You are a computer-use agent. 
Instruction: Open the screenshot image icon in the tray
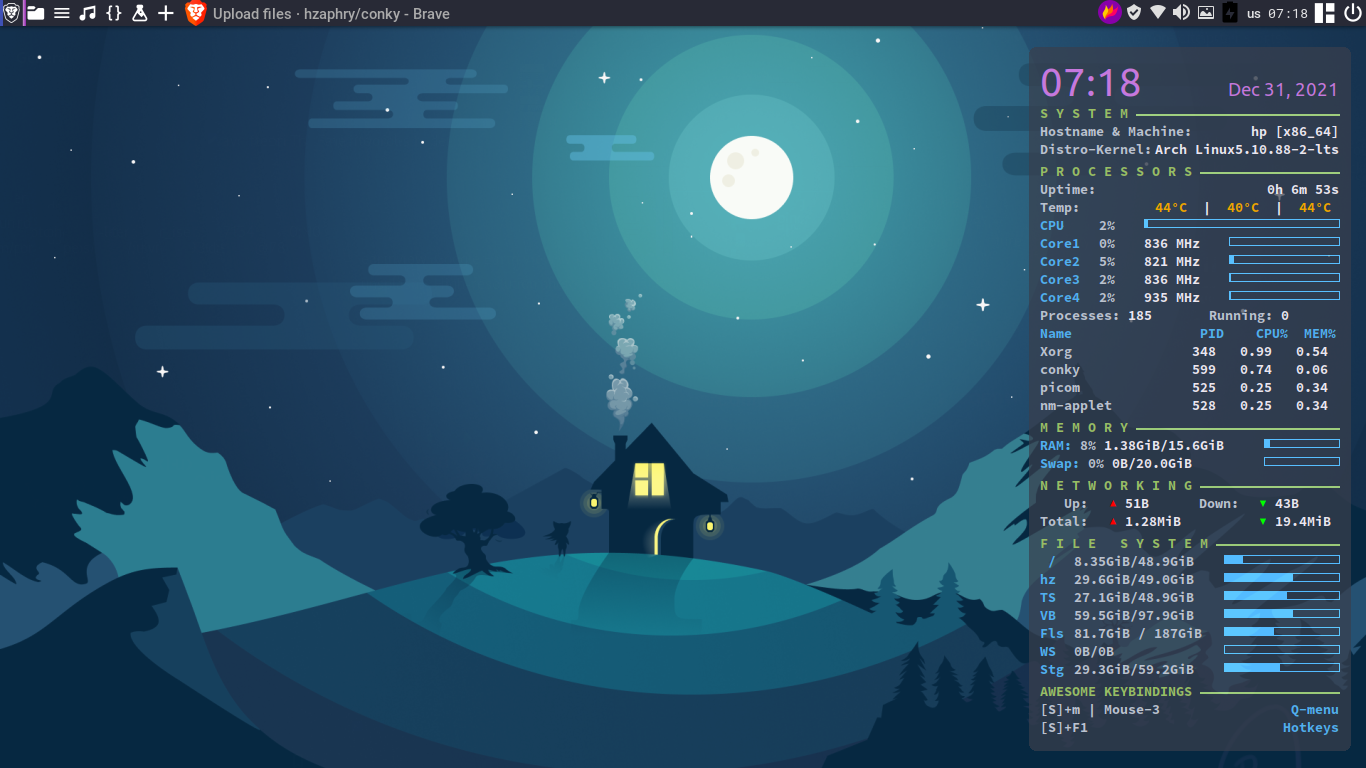click(x=1206, y=13)
